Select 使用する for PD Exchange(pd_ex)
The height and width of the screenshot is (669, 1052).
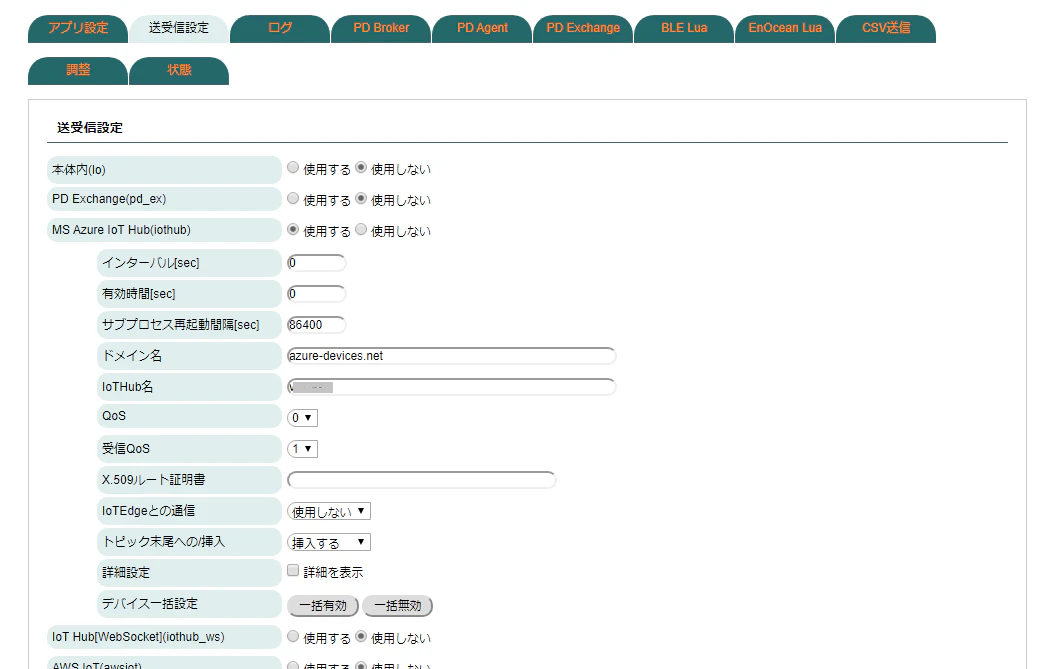(293, 199)
